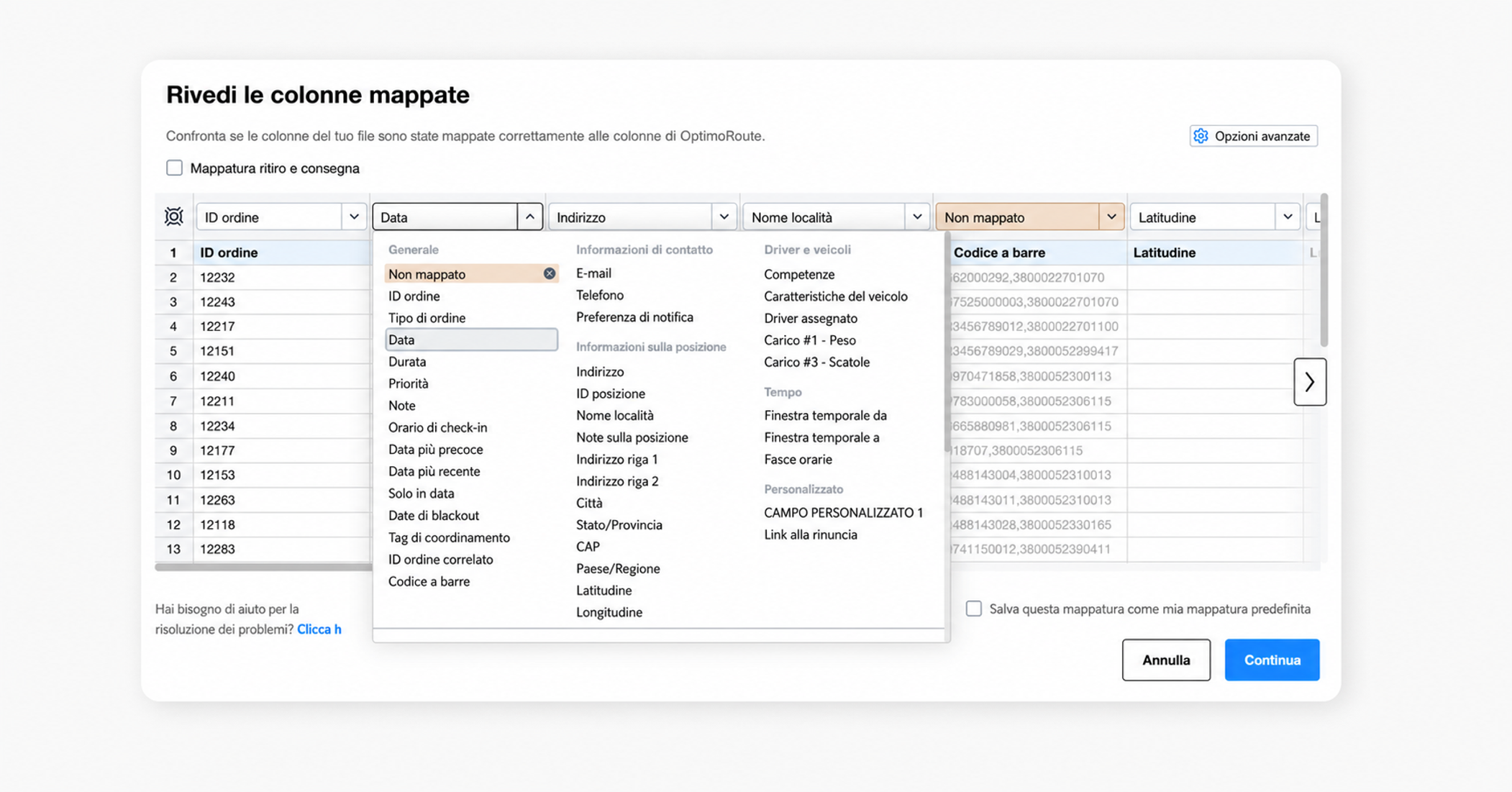The height and width of the screenshot is (792, 1512).
Task: Check Salva questa mappatura come predefinita
Action: (973, 609)
